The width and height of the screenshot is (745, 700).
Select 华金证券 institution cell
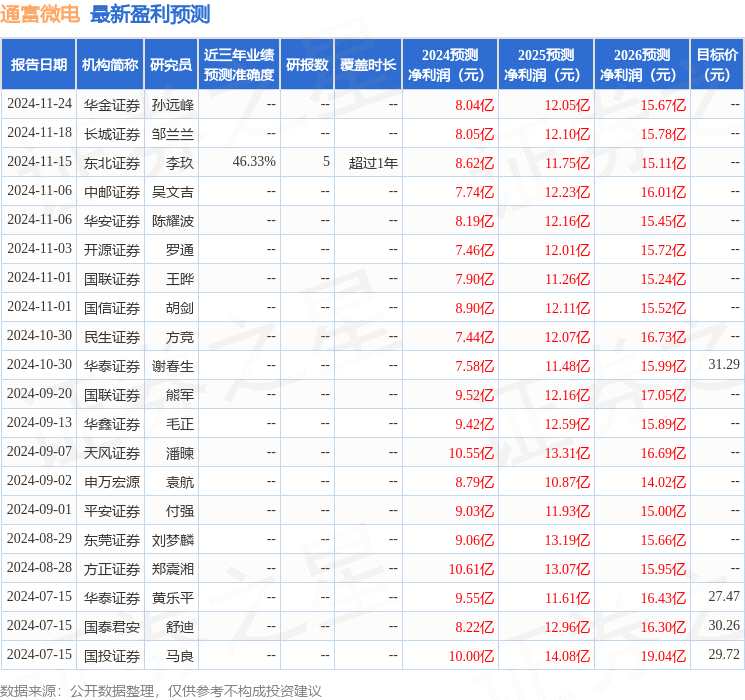[112, 105]
